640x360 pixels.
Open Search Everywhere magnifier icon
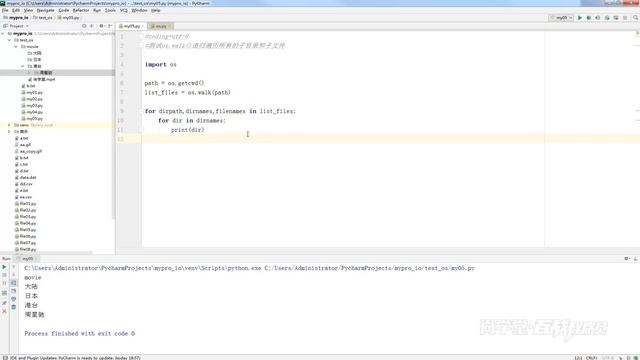pyautogui.click(x=636, y=18)
